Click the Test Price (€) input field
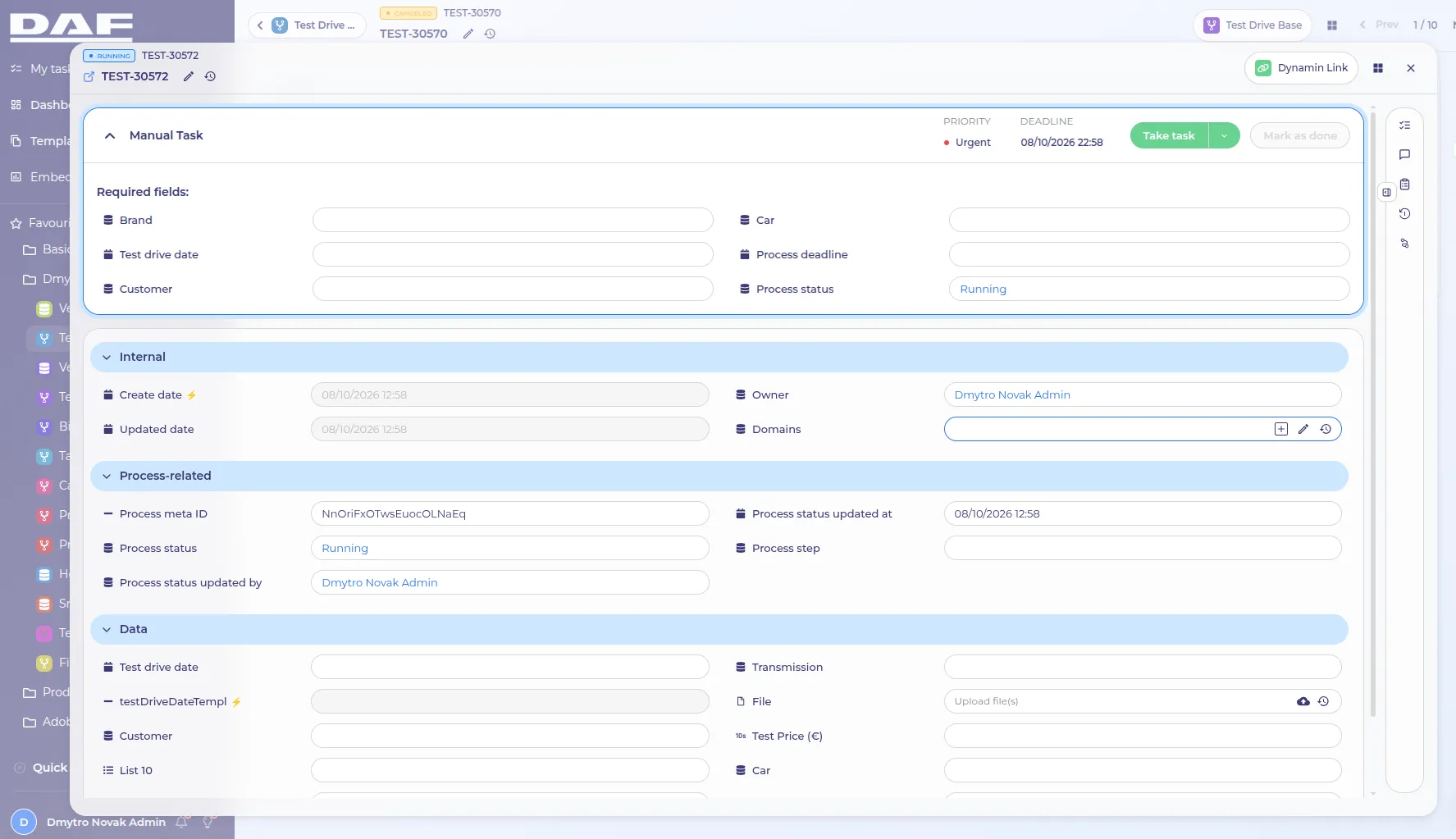Screen dimensions: 1456x839 tap(1143, 736)
